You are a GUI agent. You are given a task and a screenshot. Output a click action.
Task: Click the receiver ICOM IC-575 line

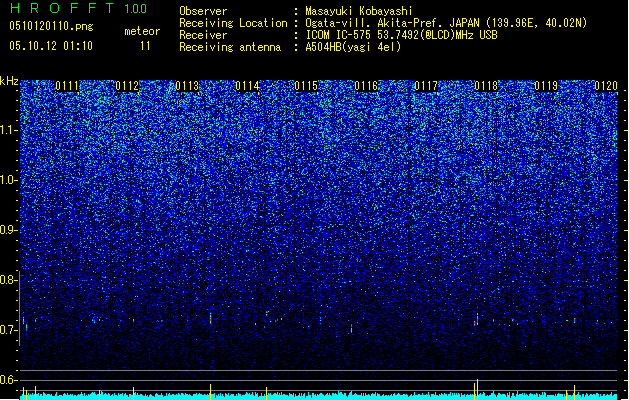click(x=401, y=35)
